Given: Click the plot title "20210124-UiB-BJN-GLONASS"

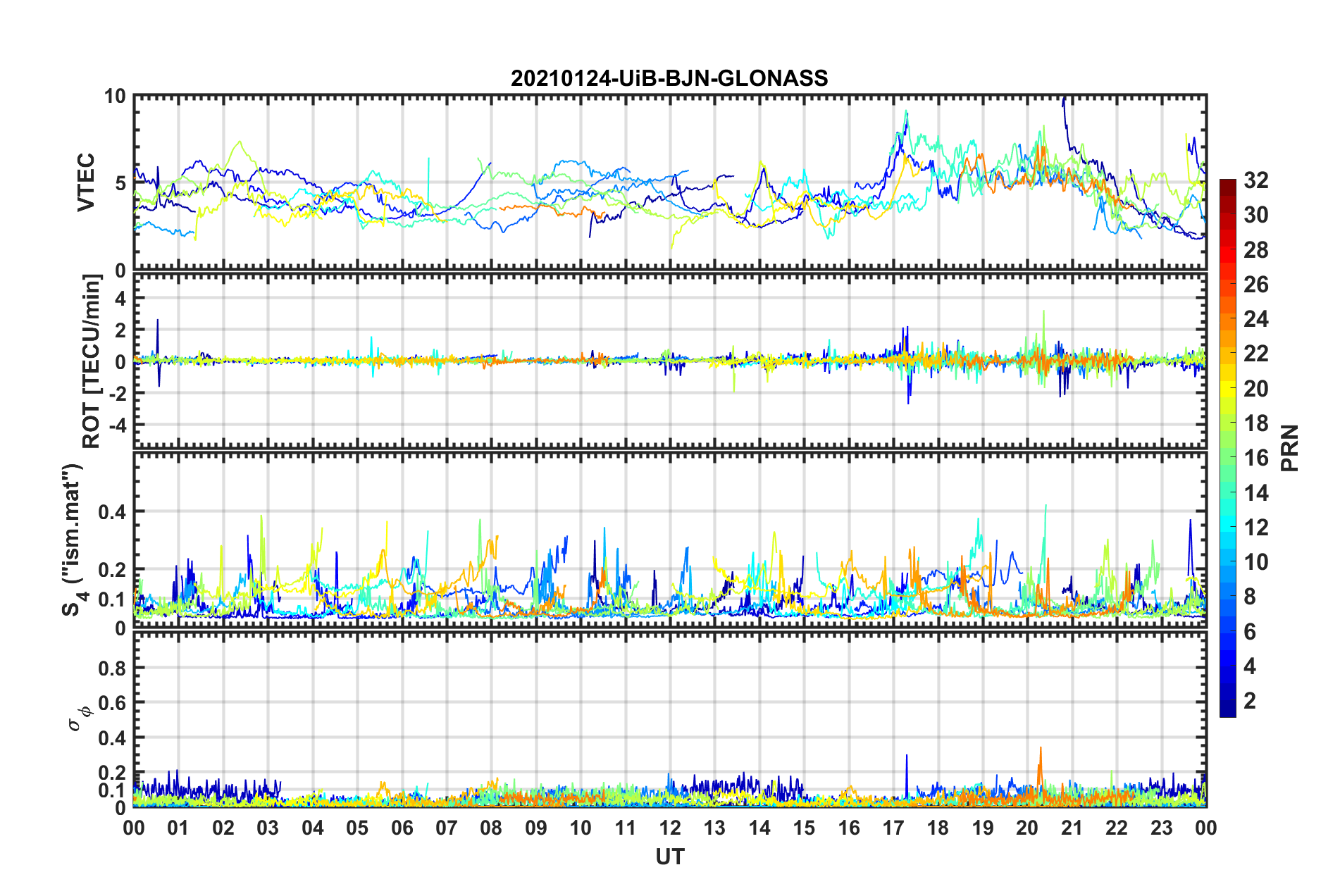Looking at the screenshot, I should 669,78.
